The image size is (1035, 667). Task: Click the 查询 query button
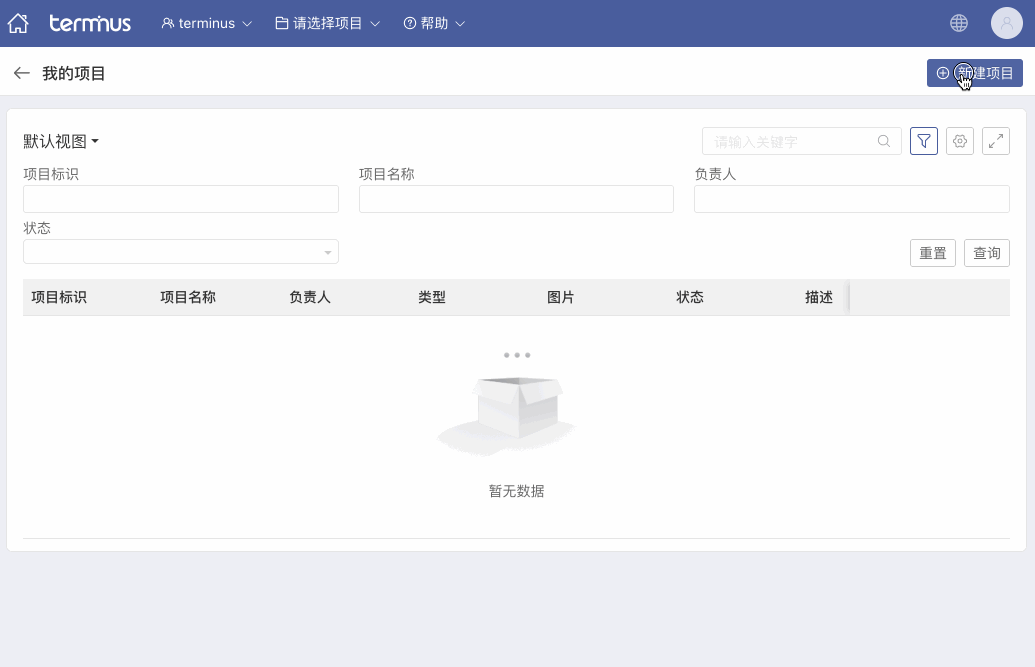[x=987, y=253]
